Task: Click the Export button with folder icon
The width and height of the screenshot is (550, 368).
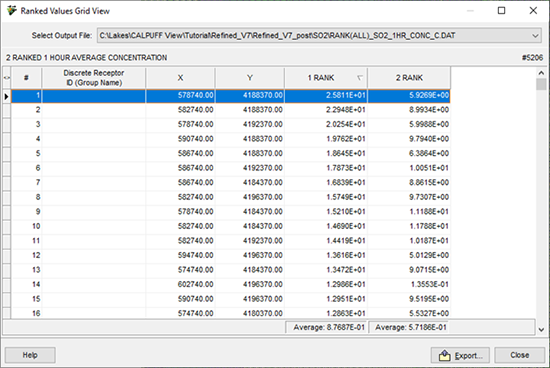Action: [461, 355]
